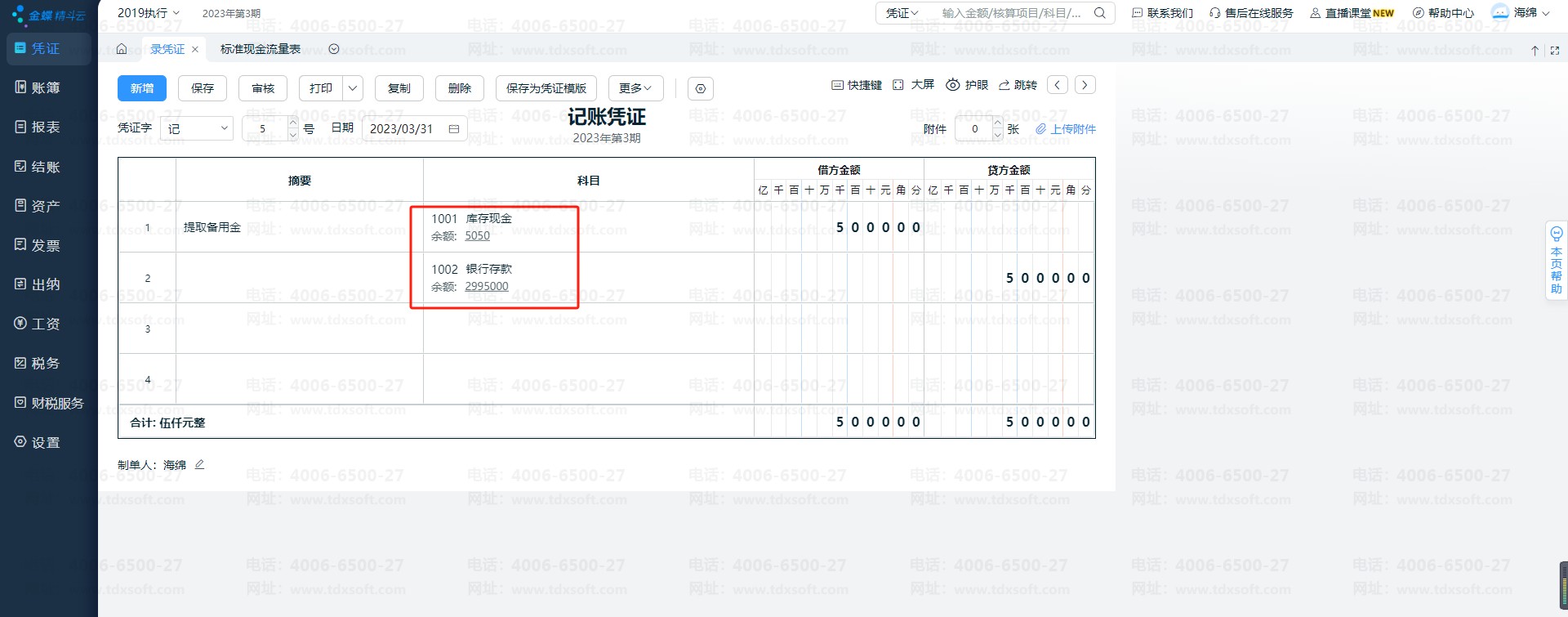Image resolution: width=1568 pixels, height=617 pixels.
Task: Toggle 大屏 large screen mode
Action: coord(913,85)
